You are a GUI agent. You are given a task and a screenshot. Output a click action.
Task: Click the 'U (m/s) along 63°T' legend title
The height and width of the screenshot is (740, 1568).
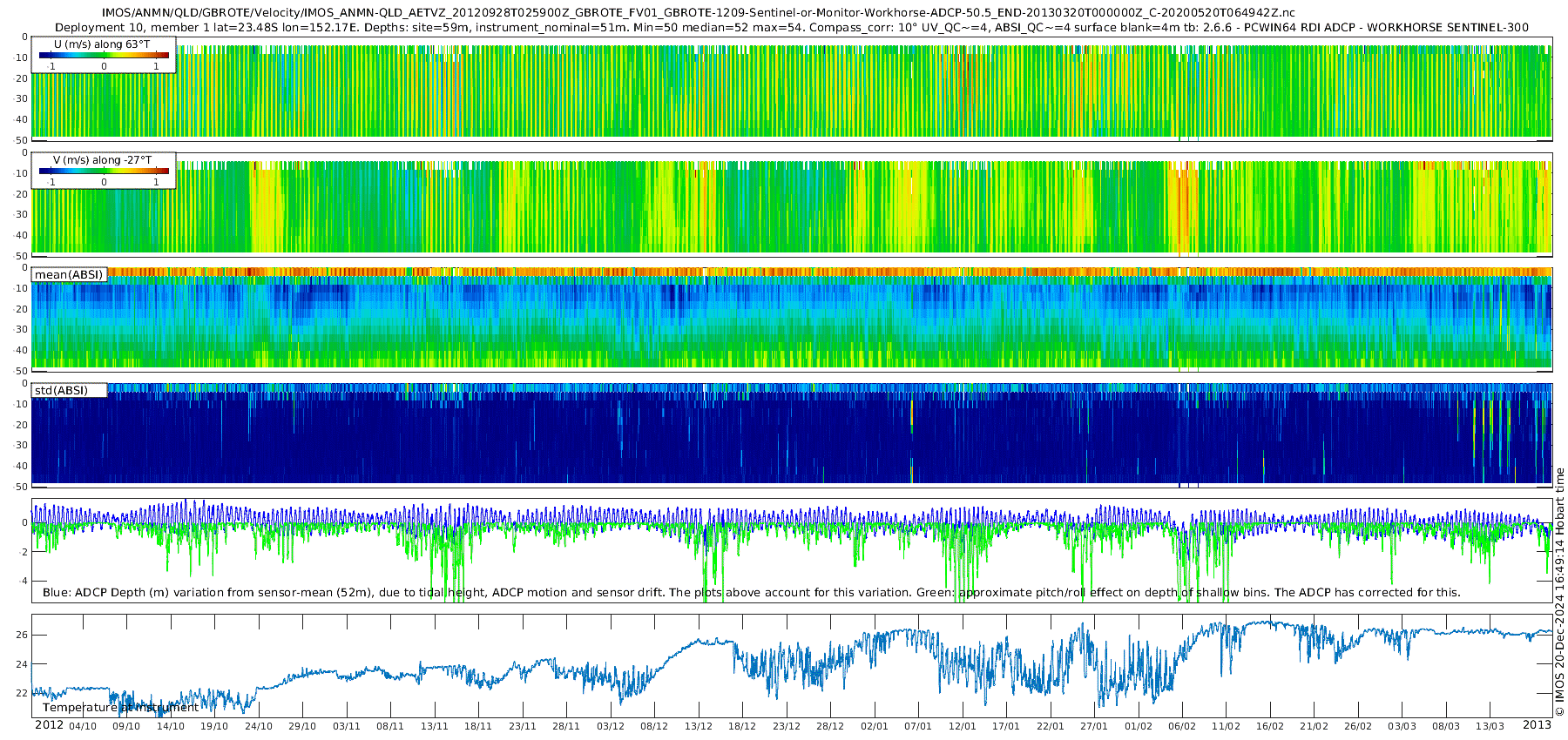point(102,44)
